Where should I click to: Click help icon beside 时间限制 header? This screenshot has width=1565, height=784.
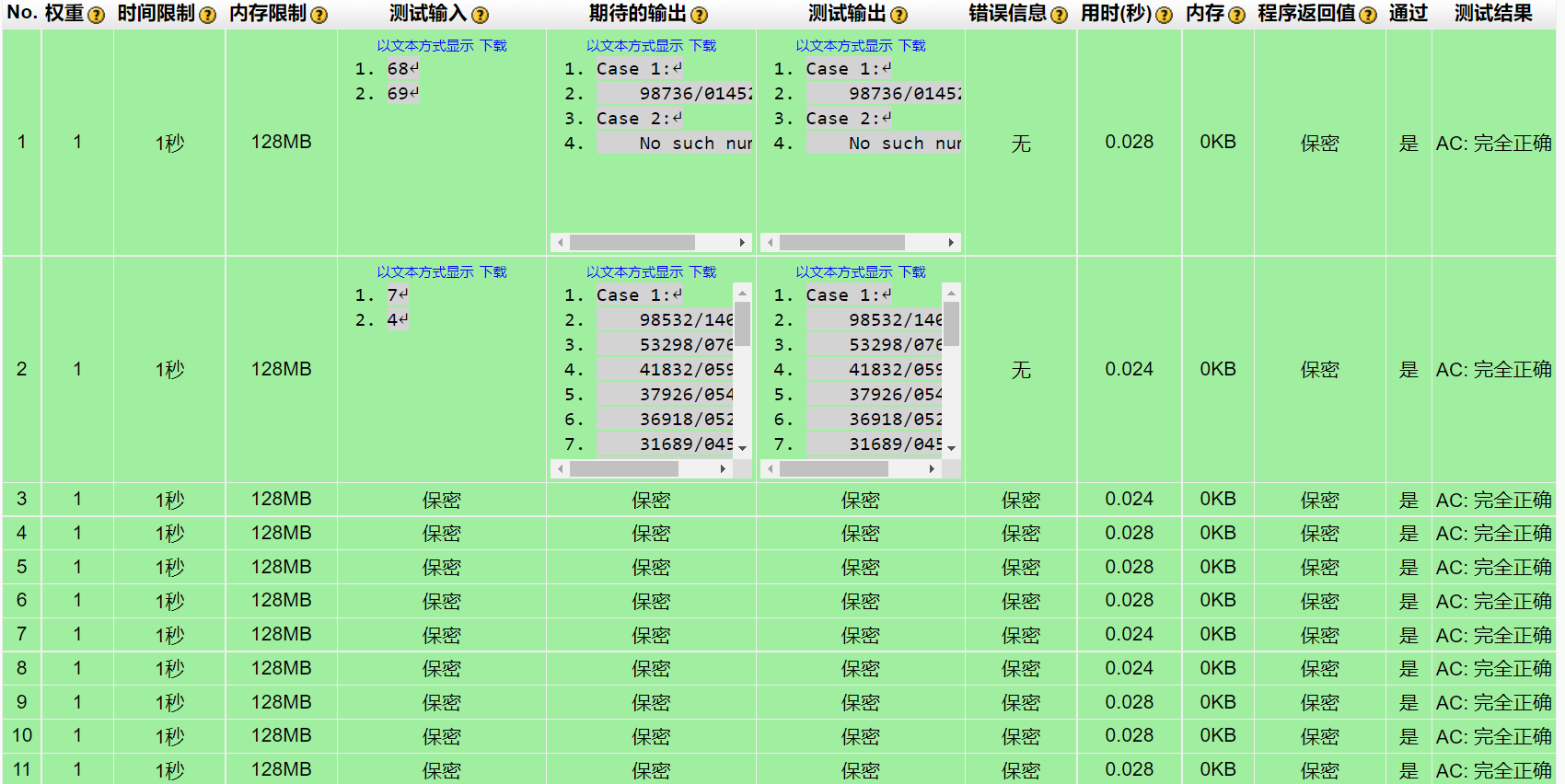pyautogui.click(x=207, y=16)
